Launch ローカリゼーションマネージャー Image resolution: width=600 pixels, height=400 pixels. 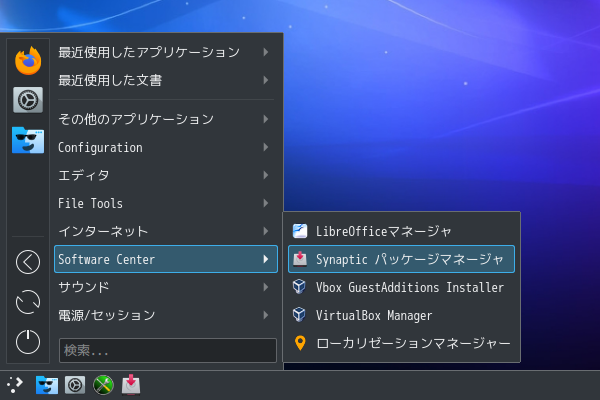(x=401, y=343)
